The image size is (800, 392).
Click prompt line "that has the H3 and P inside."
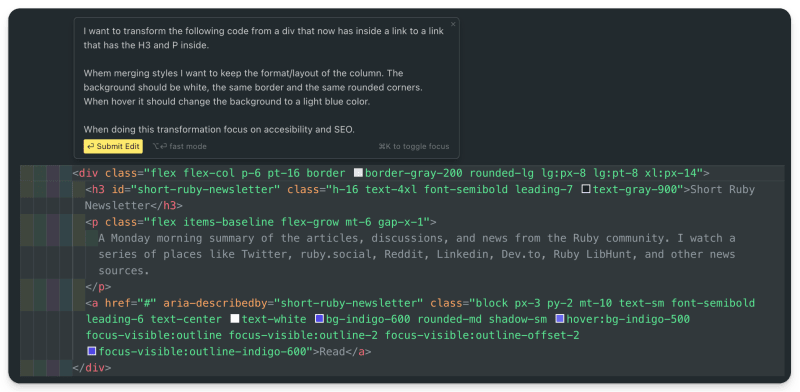click(x=147, y=45)
